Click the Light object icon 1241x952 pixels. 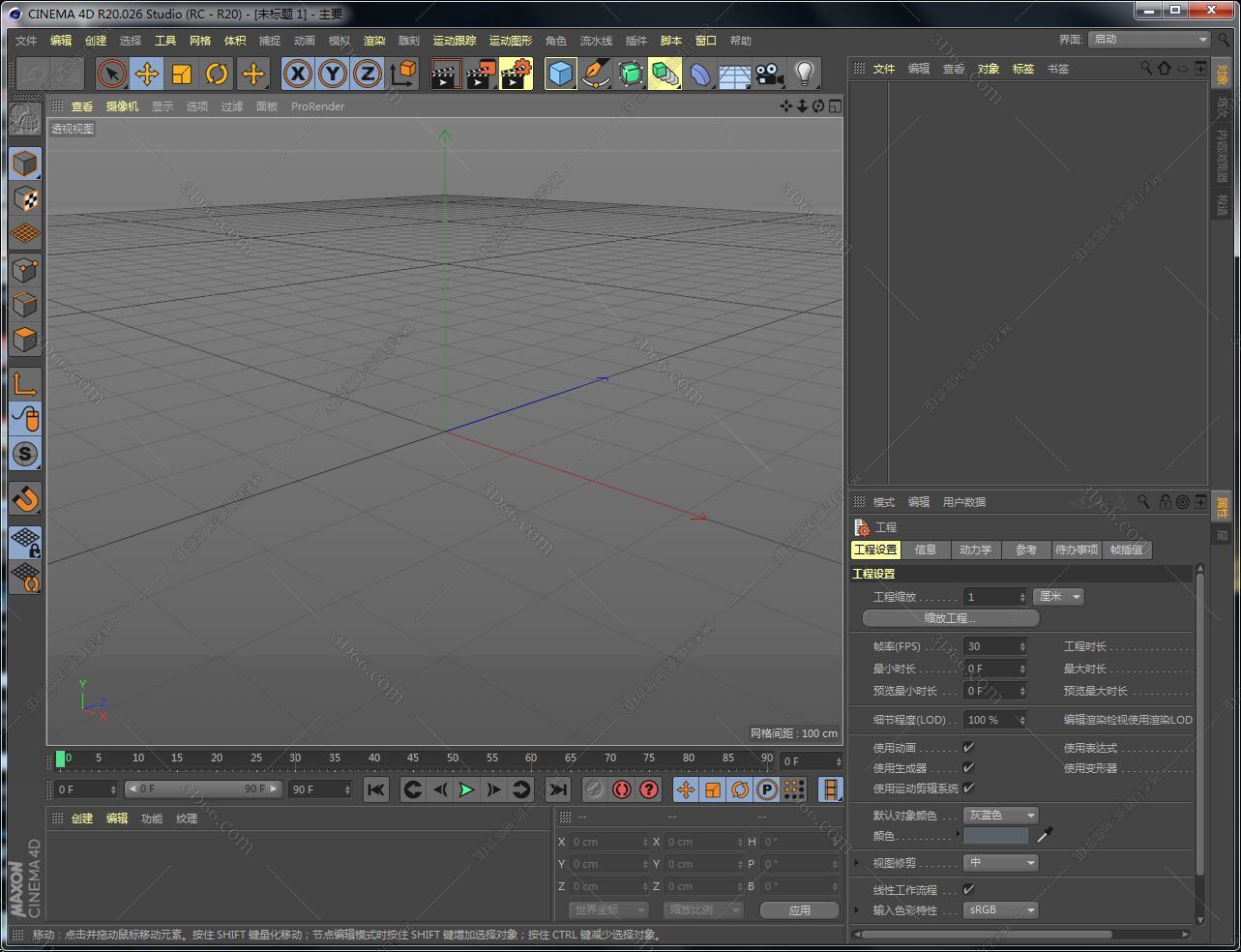[x=806, y=74]
